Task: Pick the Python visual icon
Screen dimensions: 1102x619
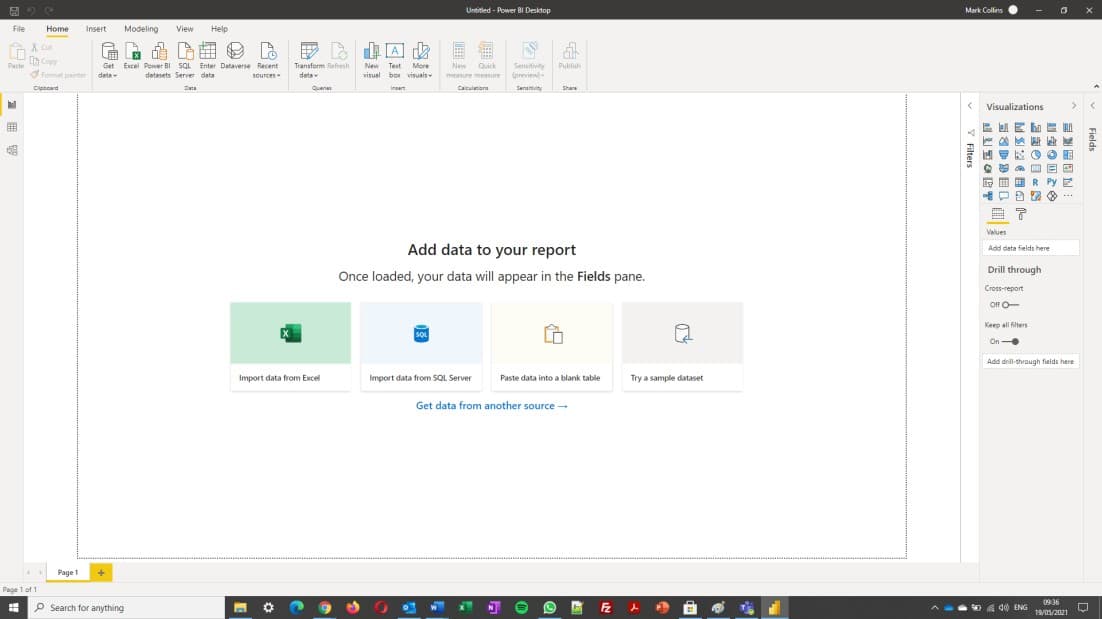Action: (1052, 182)
